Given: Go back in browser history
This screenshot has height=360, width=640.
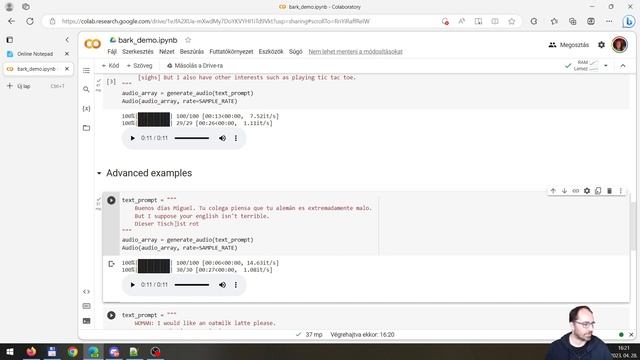Looking at the screenshot, I should [11, 21].
